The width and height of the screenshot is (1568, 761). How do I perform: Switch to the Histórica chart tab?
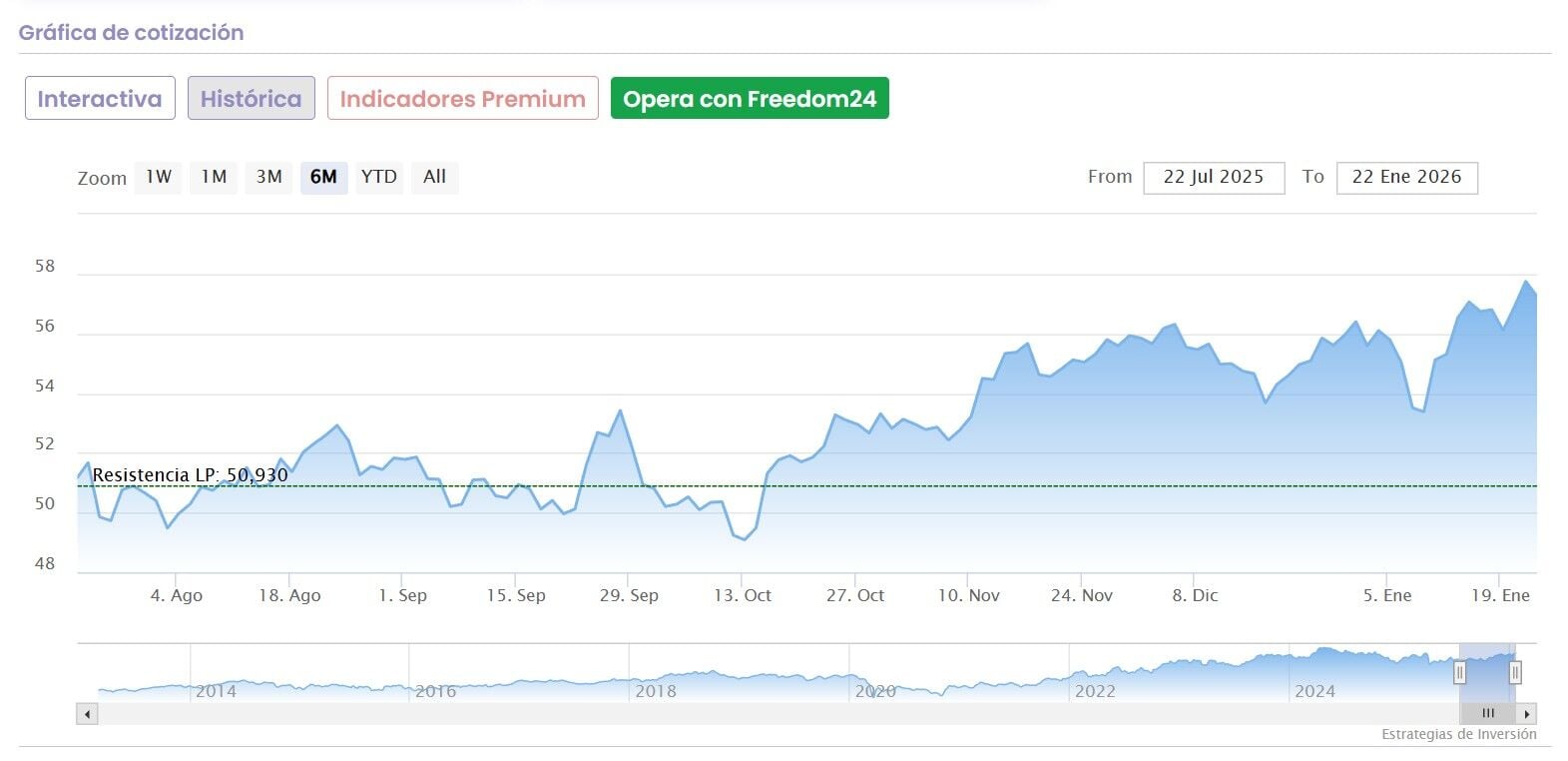point(251,99)
